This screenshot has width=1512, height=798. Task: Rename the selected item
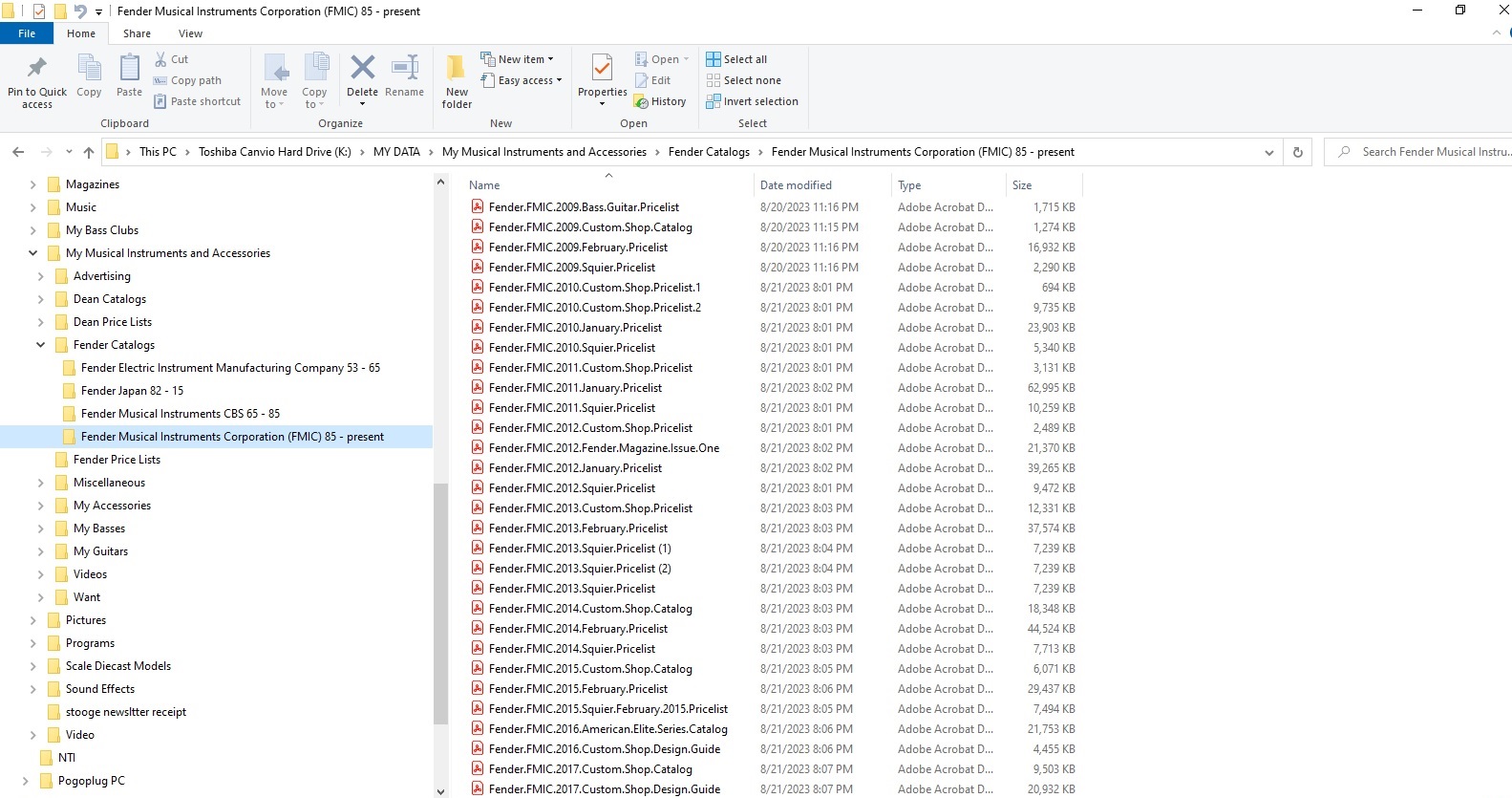click(x=404, y=75)
